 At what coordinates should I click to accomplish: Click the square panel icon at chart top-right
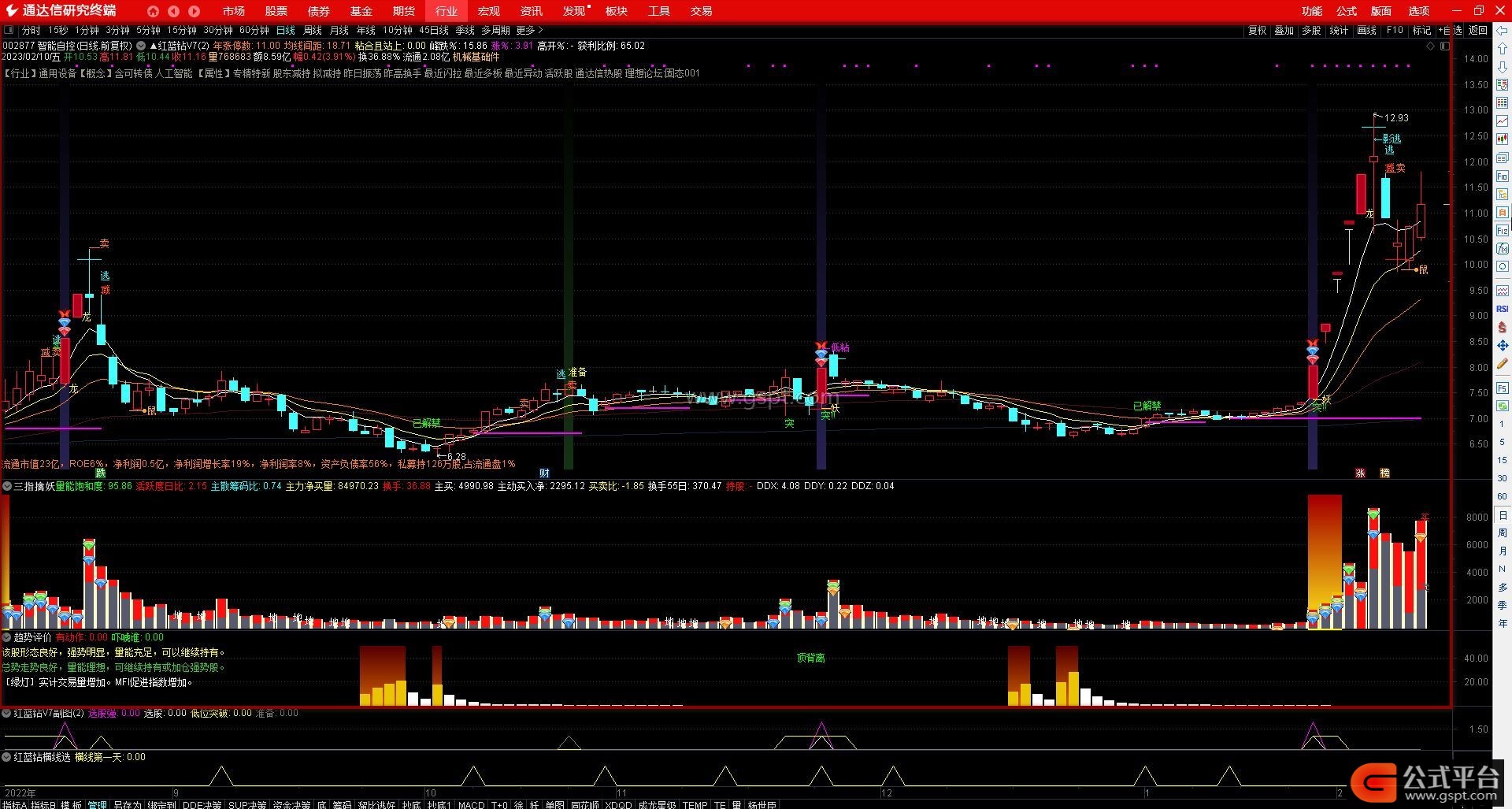coord(1444,46)
